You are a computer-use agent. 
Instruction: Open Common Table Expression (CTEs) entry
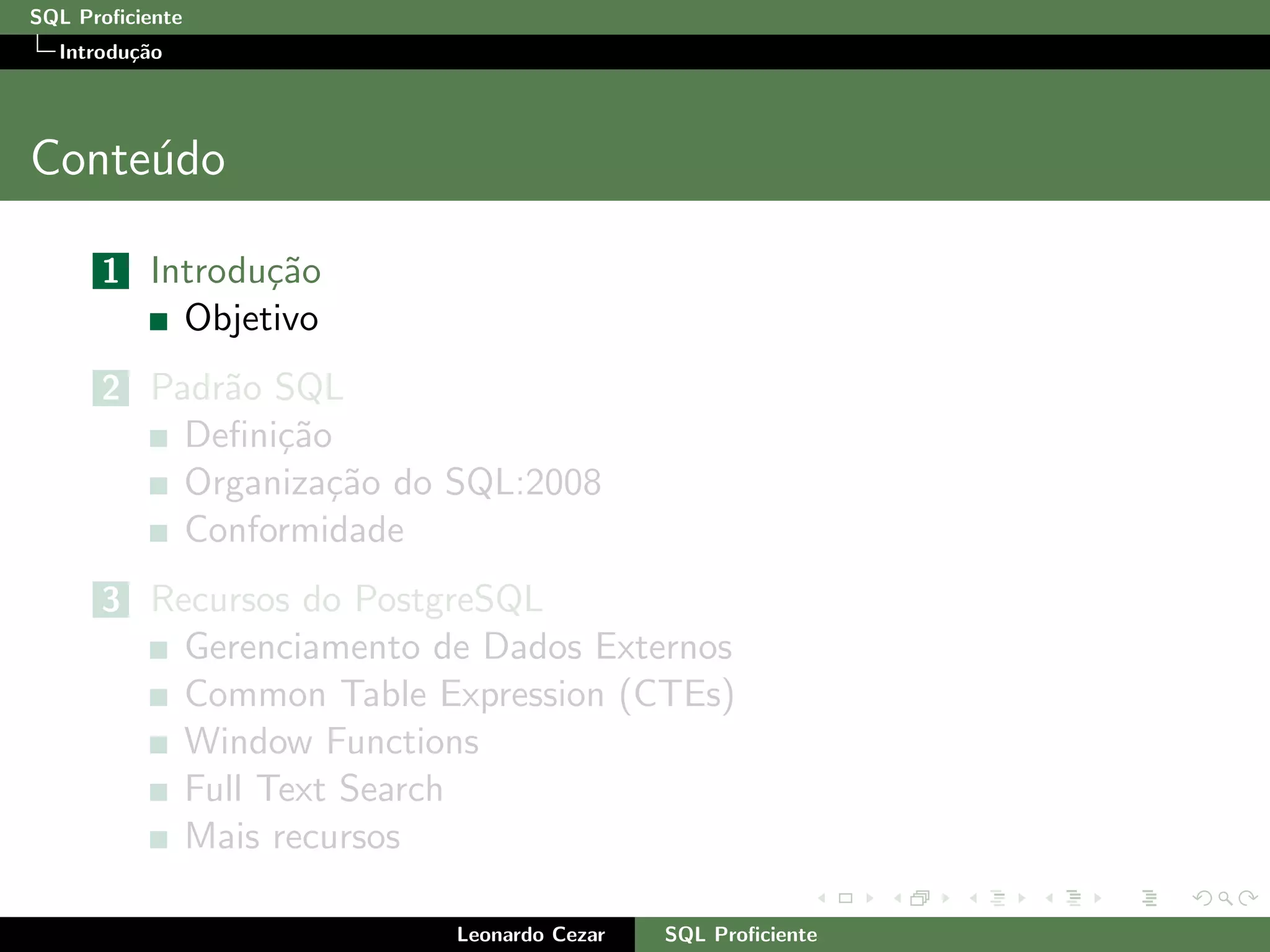[459, 694]
